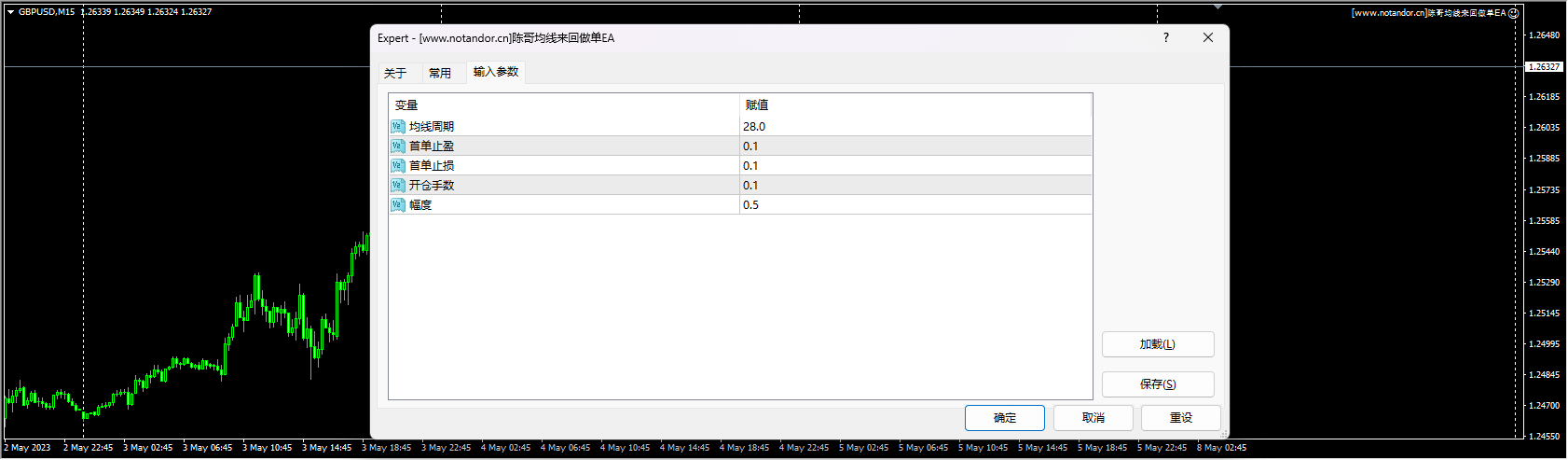Viewport: 1568px width, 460px height.
Task: Select the 首单止损 value 0.1
Action: click(x=915, y=165)
